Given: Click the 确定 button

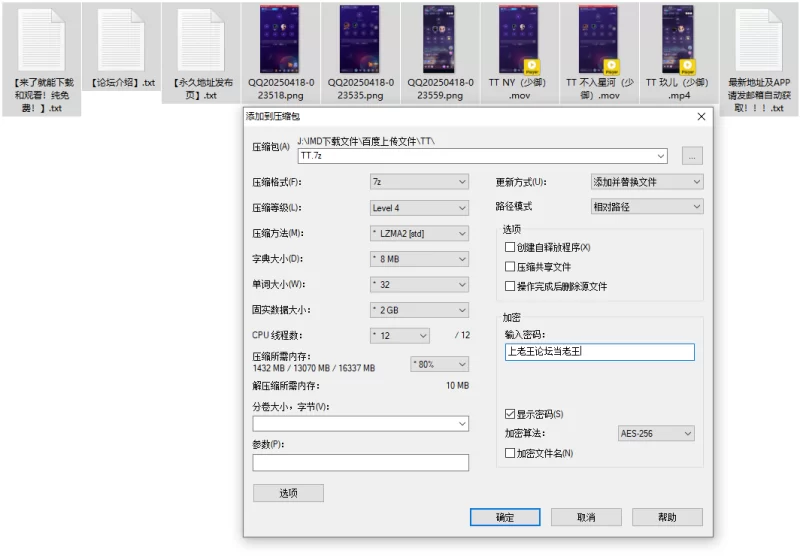Looking at the screenshot, I should click(x=505, y=517).
